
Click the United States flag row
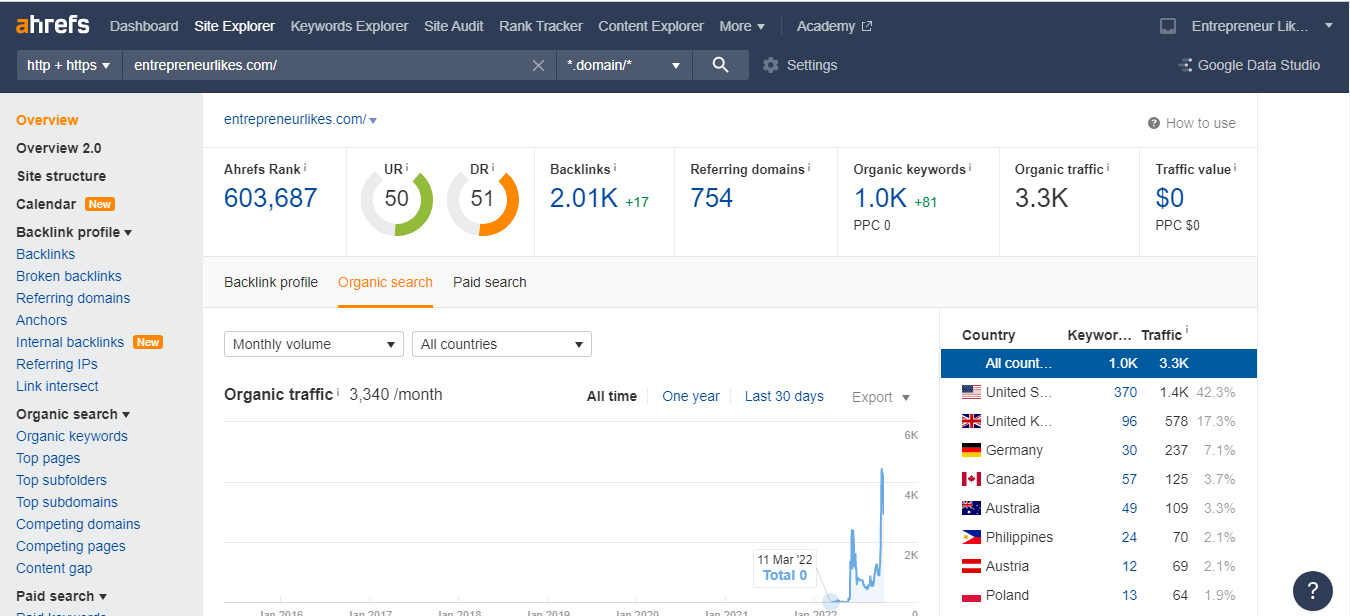pos(971,392)
